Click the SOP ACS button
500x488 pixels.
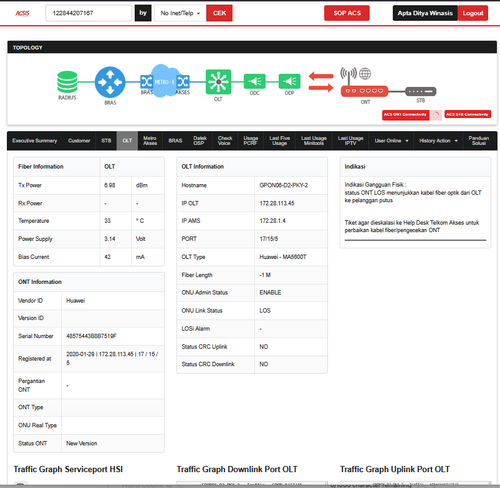point(347,13)
